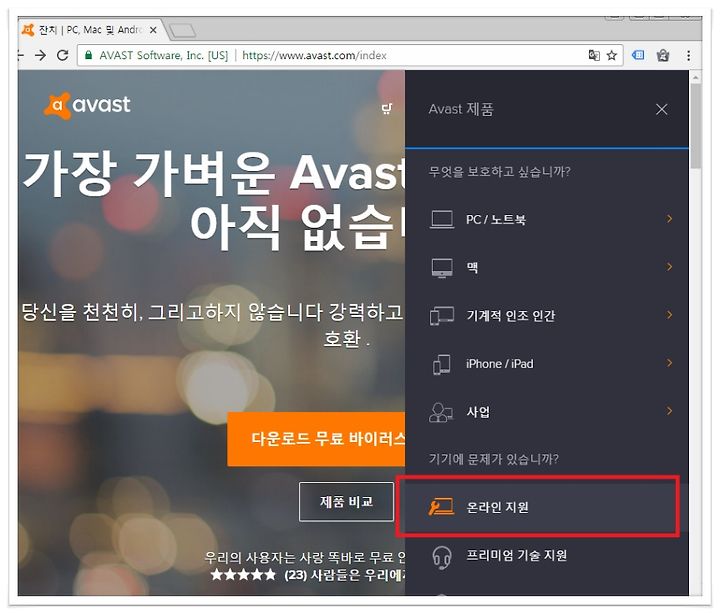Click the orange 다운로드 무료 바이러스 button
The height and width of the screenshot is (613, 720).
point(316,439)
